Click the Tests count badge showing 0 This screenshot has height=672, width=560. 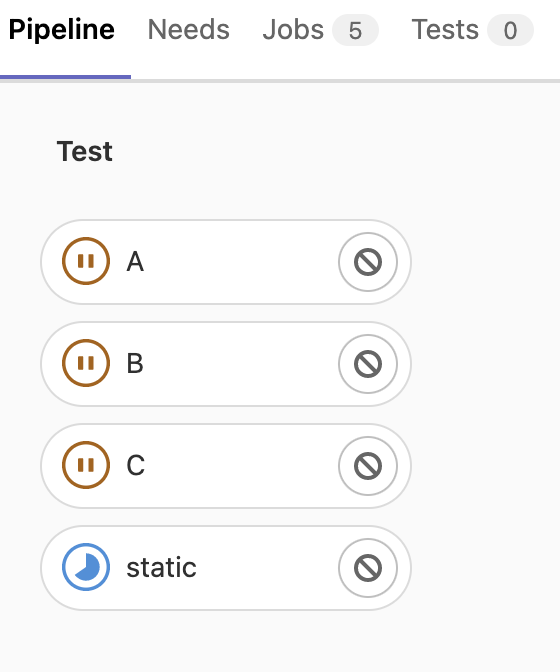point(510,30)
